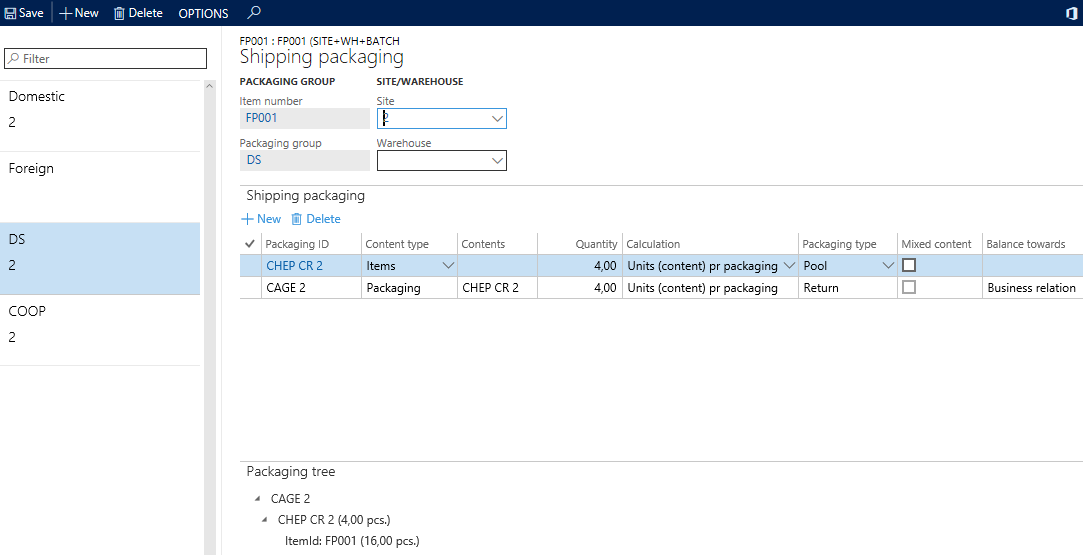Click the top toolbar Delete trash icon

pyautogui.click(x=119, y=13)
